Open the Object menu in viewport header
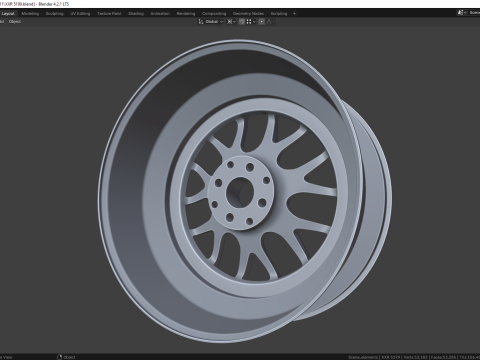 (x=15, y=22)
